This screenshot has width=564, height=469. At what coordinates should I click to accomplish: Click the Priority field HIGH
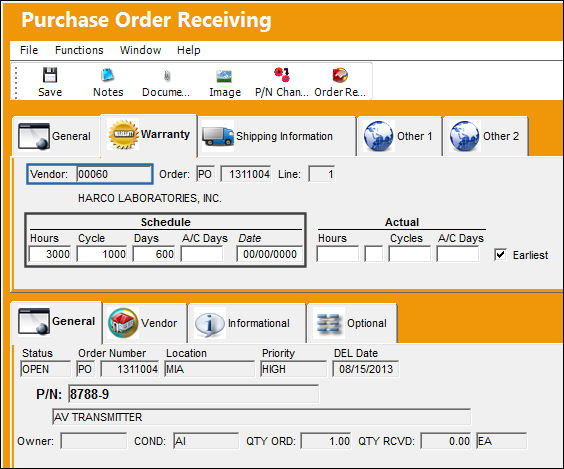(294, 369)
